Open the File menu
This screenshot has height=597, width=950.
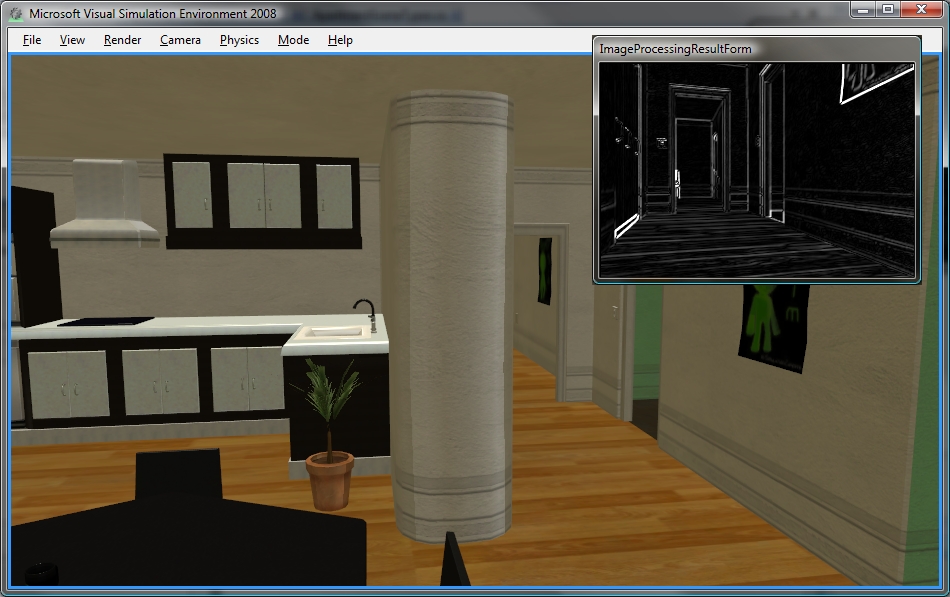tap(30, 40)
